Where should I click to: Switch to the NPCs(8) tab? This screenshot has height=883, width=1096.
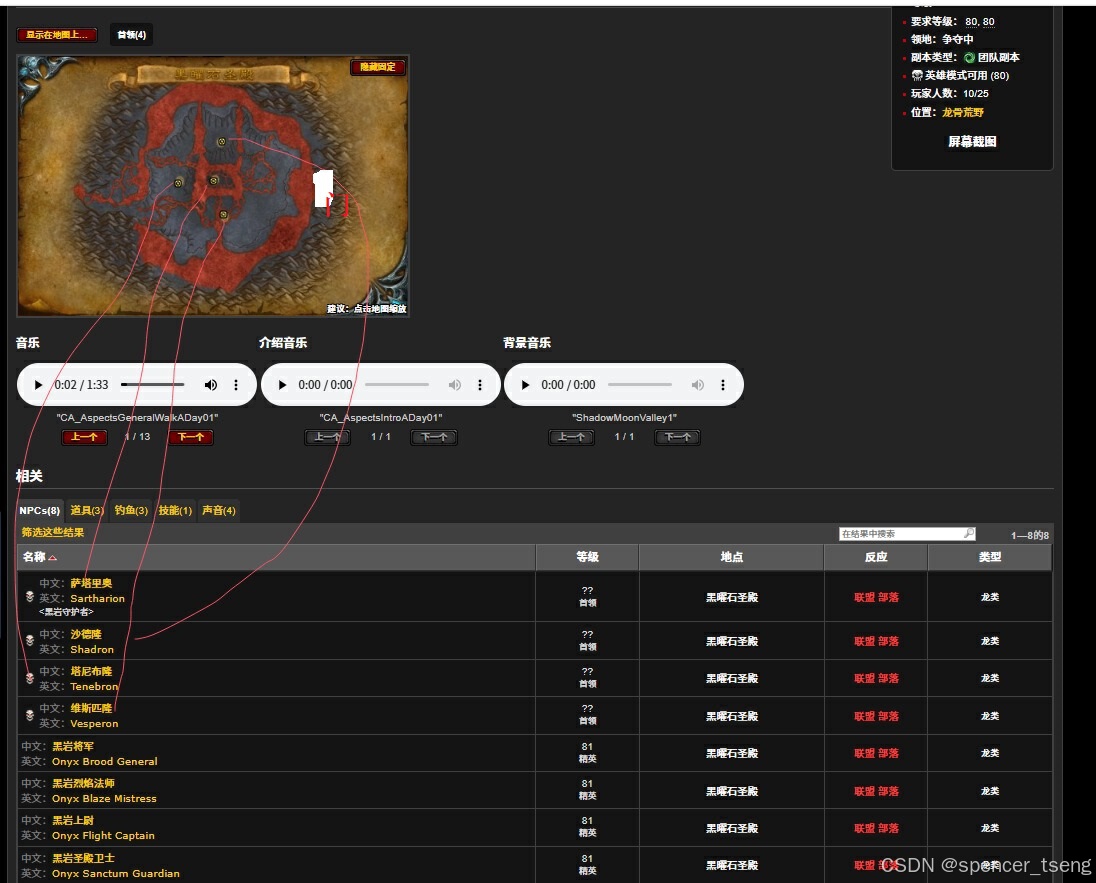[x=40, y=510]
